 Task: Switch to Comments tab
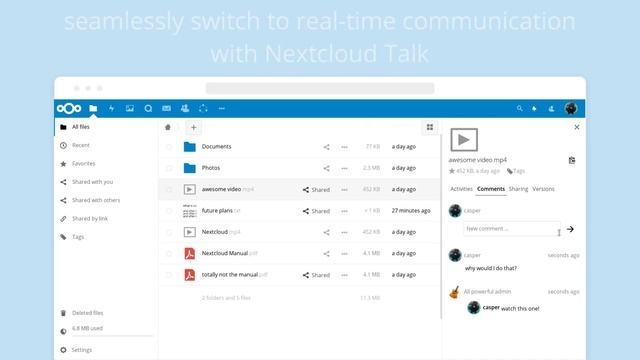(x=491, y=189)
